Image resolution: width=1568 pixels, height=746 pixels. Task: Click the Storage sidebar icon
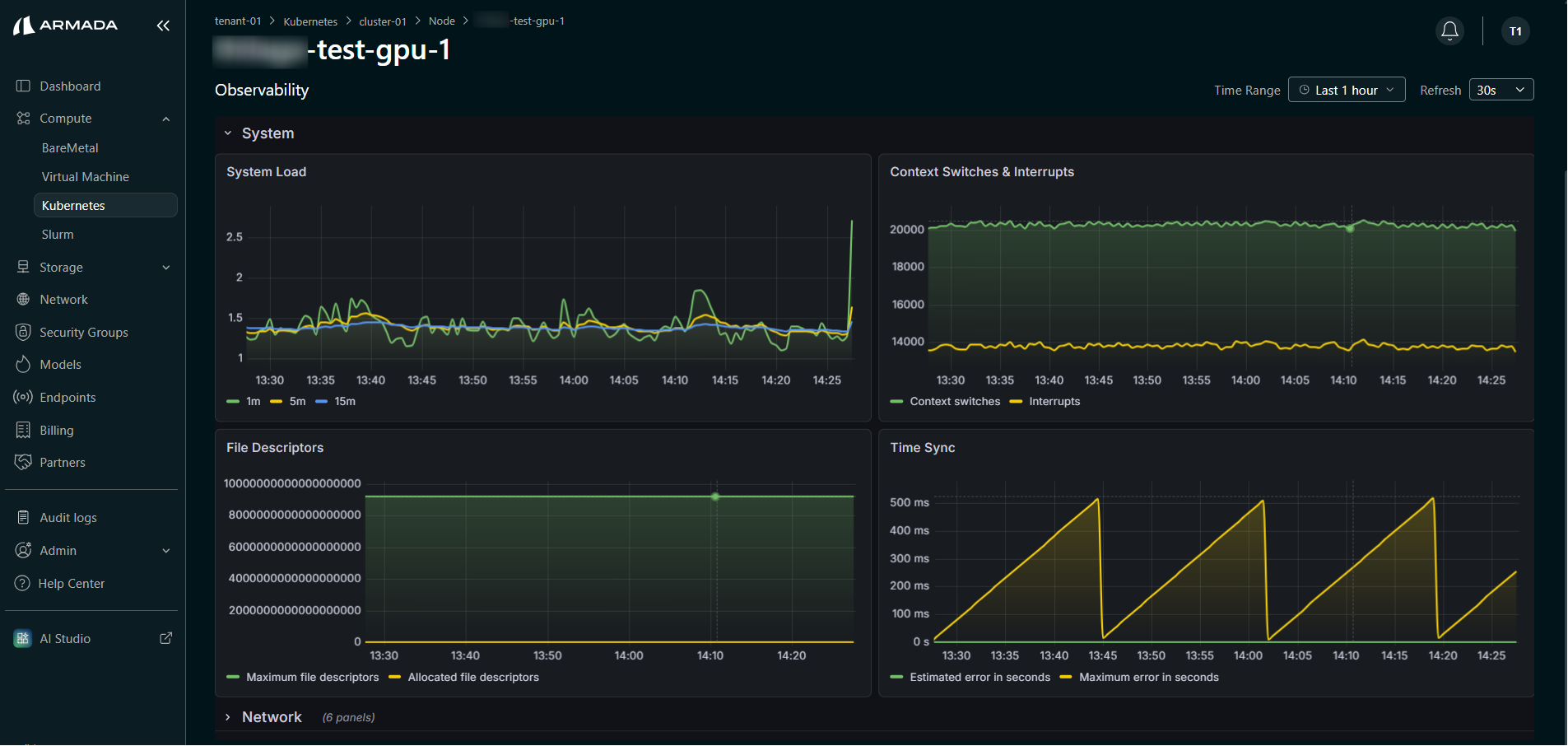coord(23,267)
